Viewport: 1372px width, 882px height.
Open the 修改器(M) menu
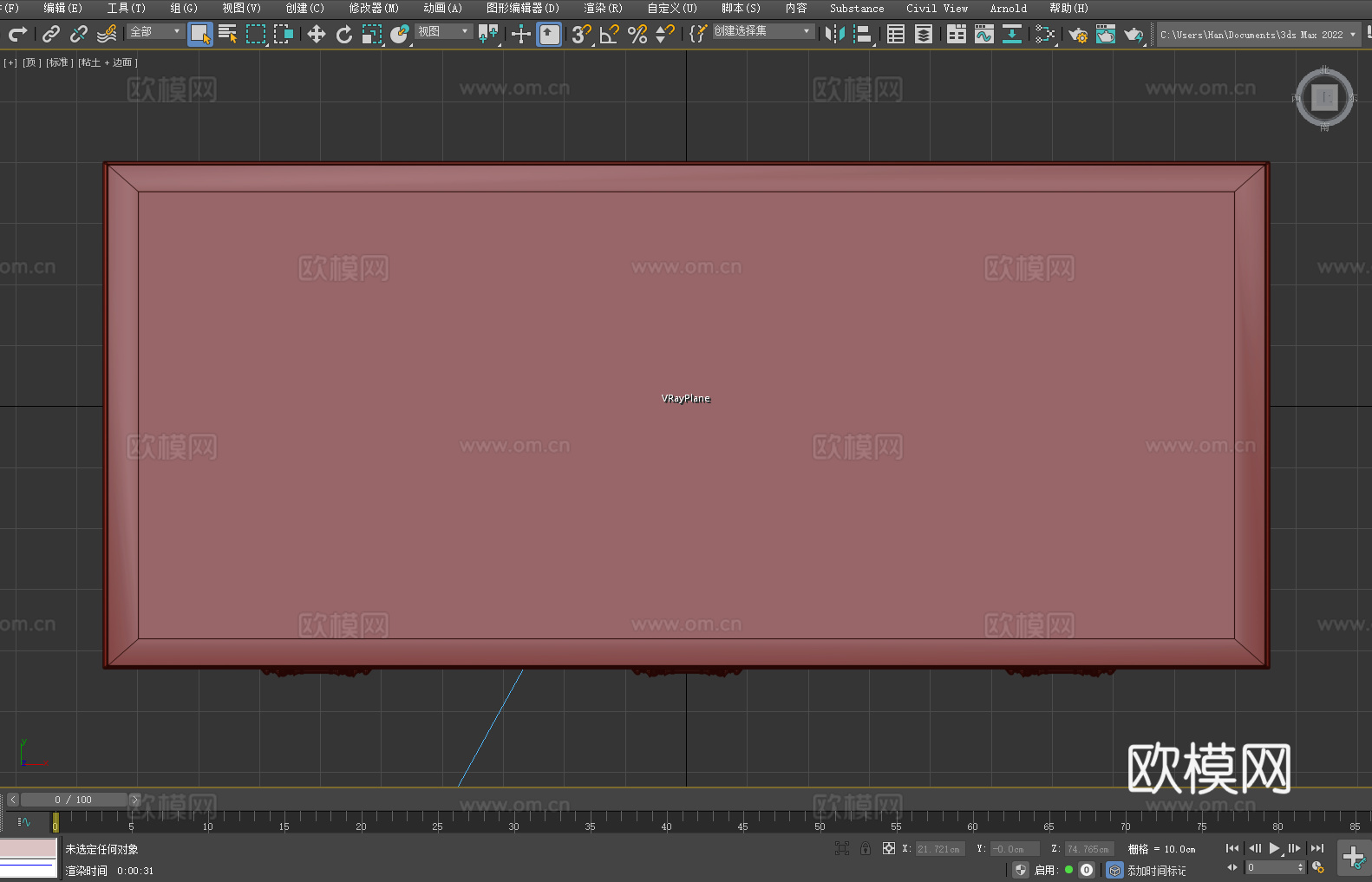click(374, 8)
